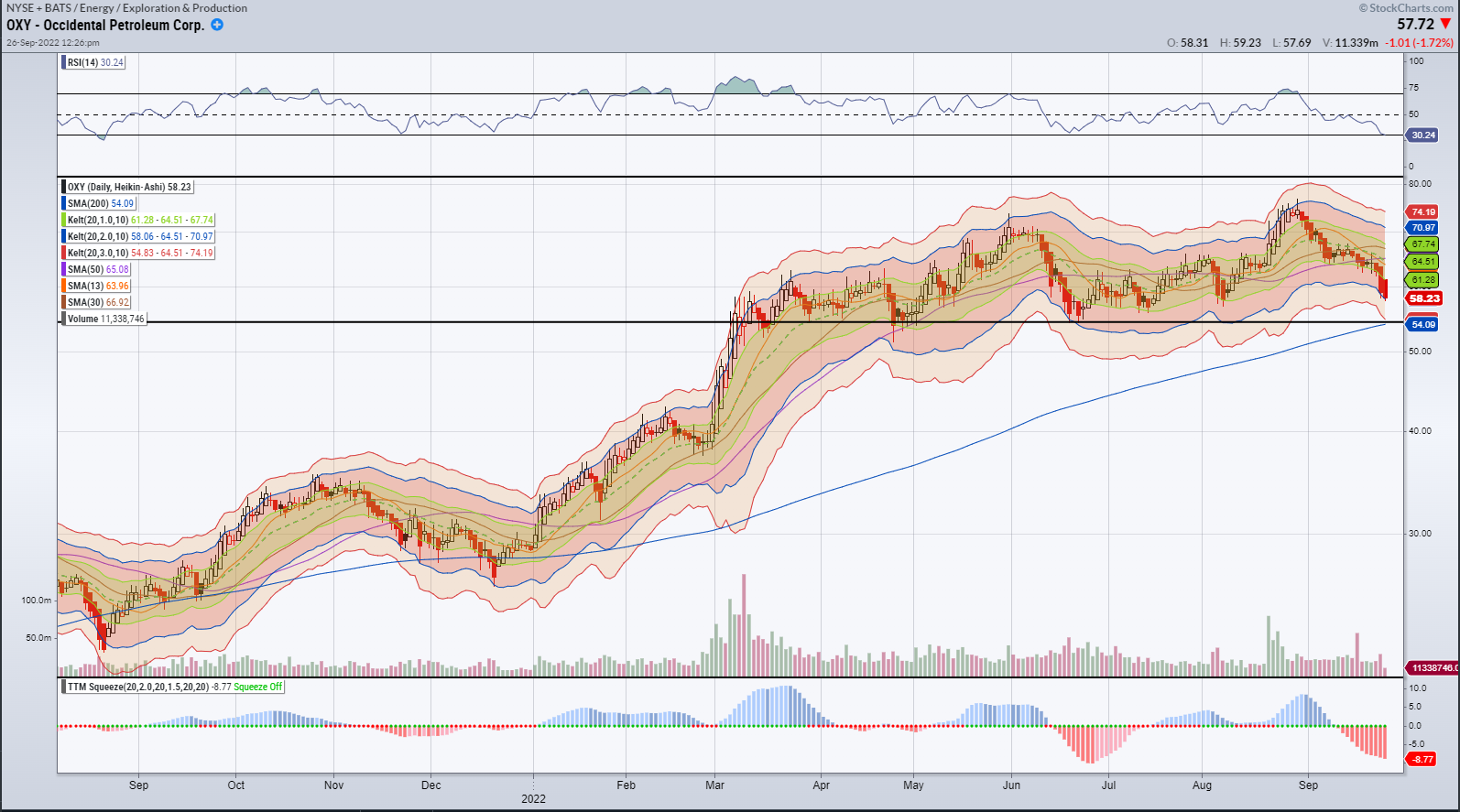This screenshot has width=1460, height=812.
Task: Select the SMA(50) 65.08 legend entry
Action: pyautogui.click(x=97, y=269)
